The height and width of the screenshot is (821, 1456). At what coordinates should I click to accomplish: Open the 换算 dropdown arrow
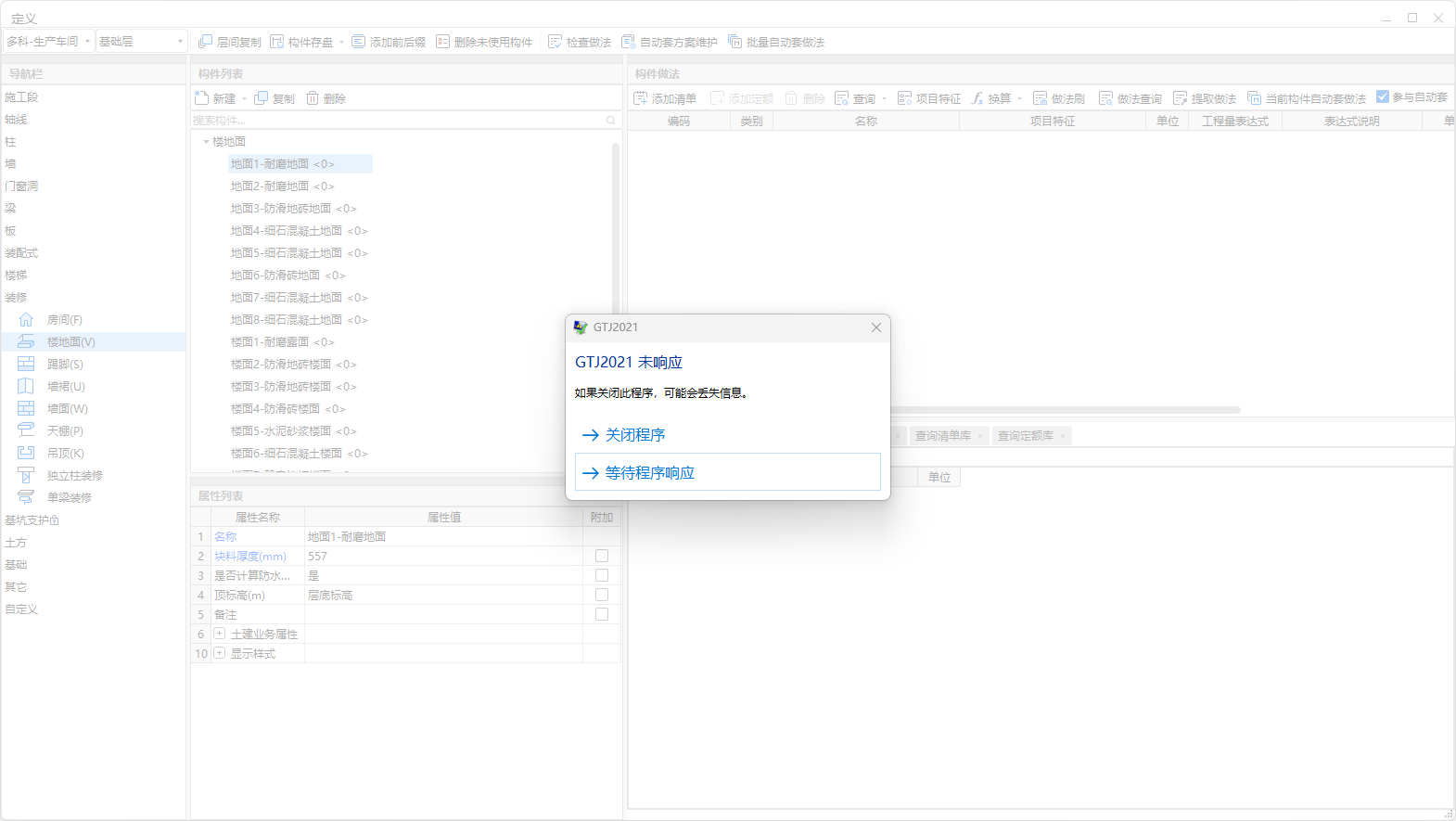coord(1019,98)
